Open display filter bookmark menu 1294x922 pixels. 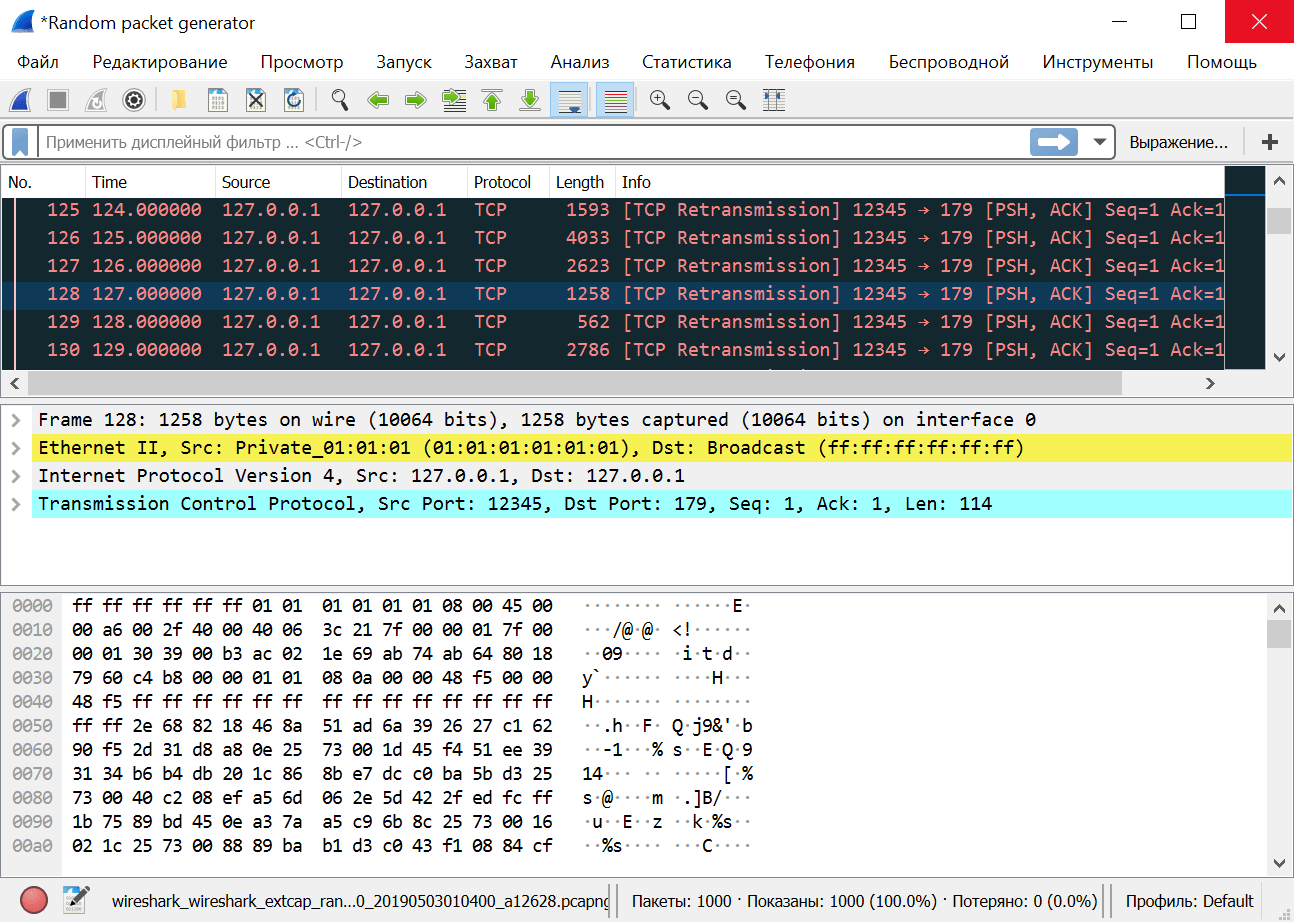pos(20,142)
